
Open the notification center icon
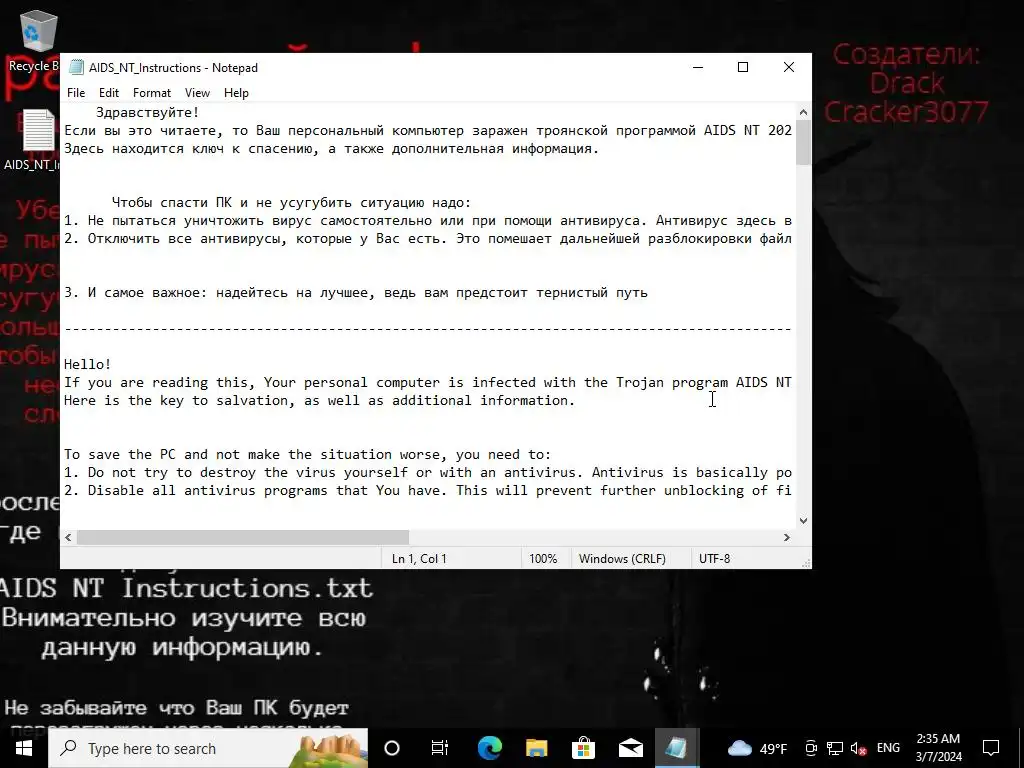(x=991, y=748)
